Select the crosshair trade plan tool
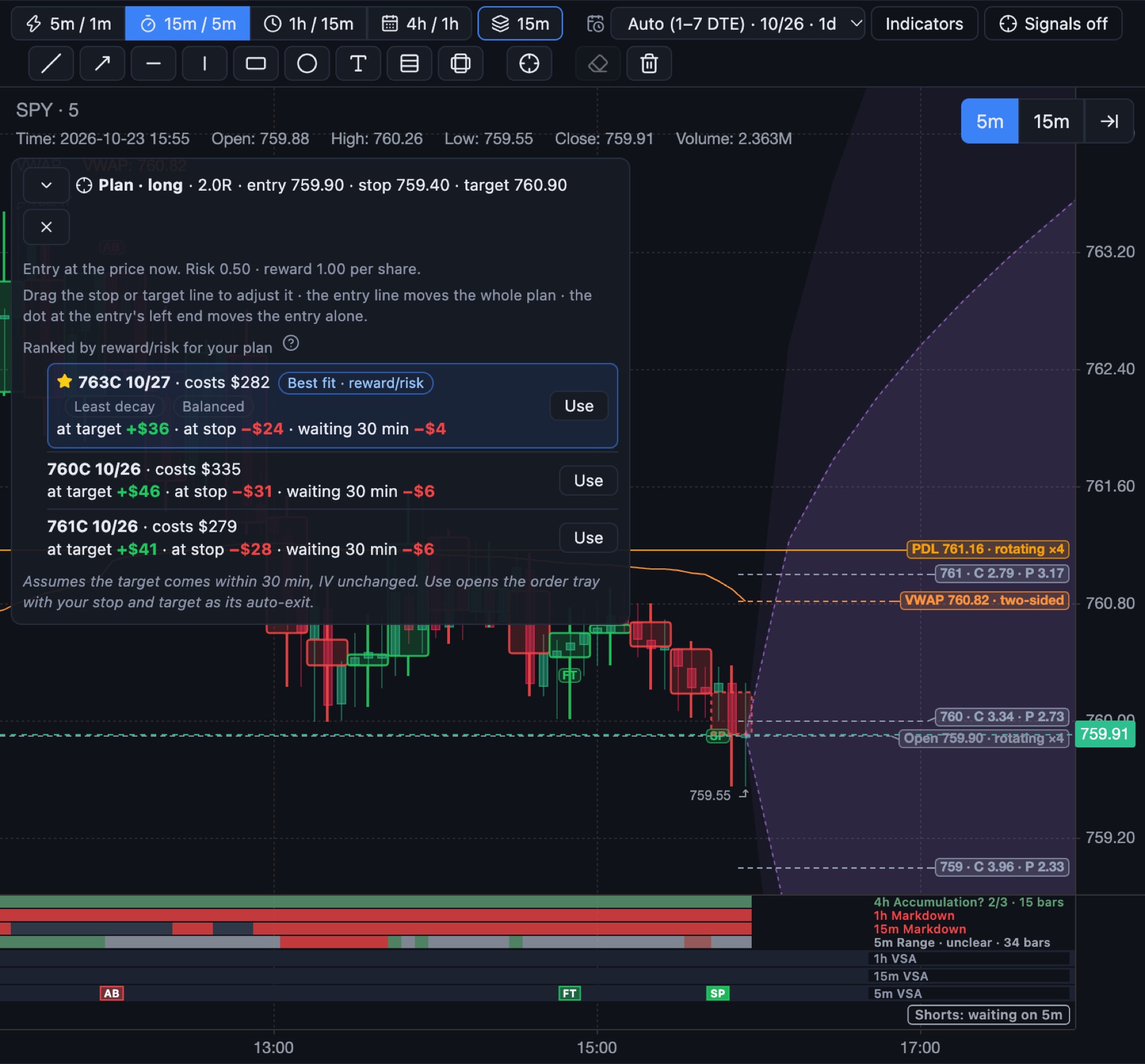The height and width of the screenshot is (1064, 1145). (530, 64)
